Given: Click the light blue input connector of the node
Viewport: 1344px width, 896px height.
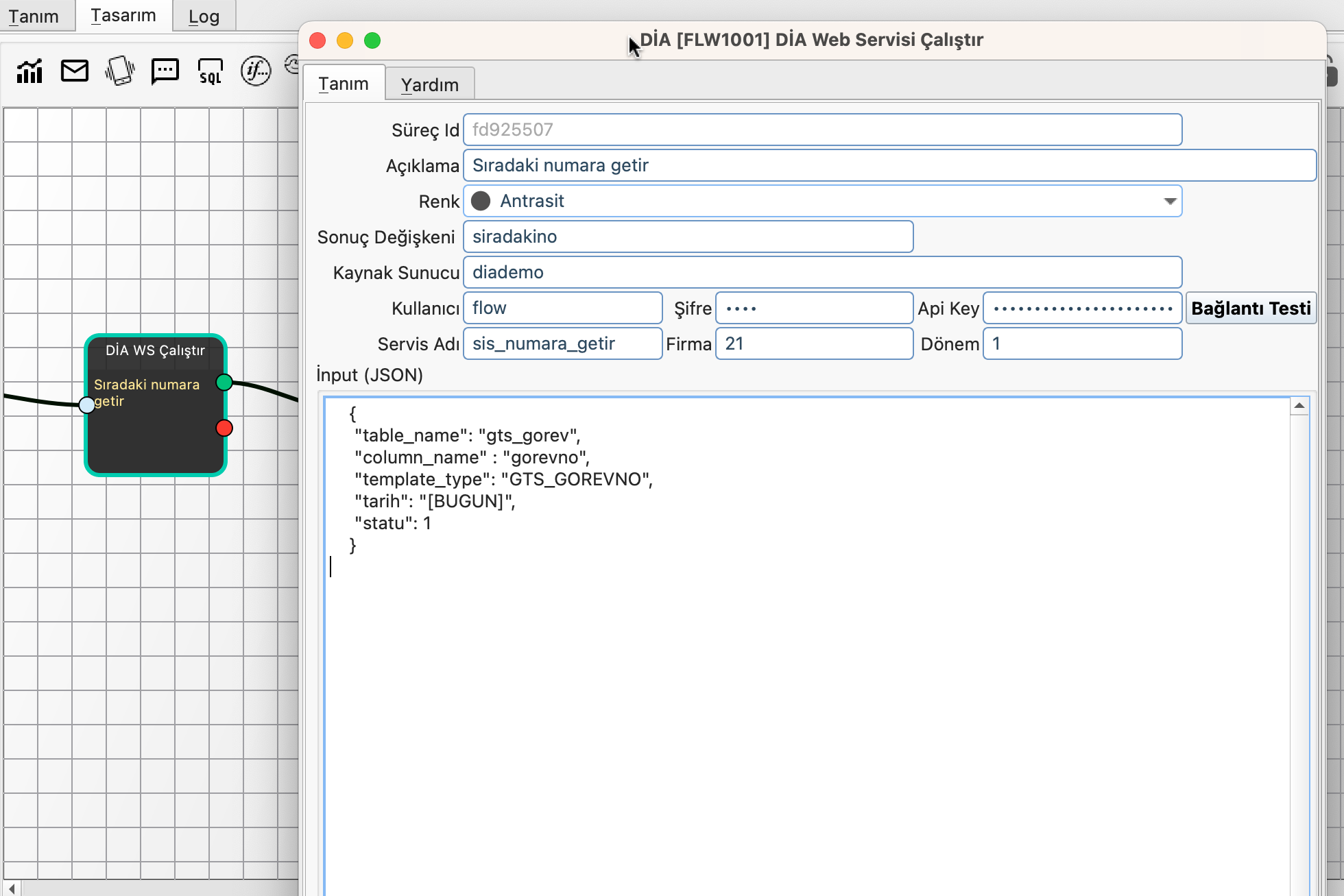Looking at the screenshot, I should [87, 404].
